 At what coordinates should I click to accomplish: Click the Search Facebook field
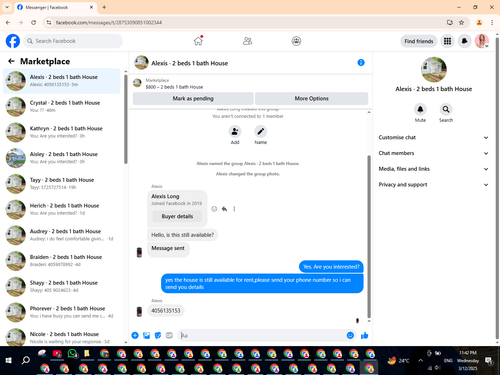point(73,41)
